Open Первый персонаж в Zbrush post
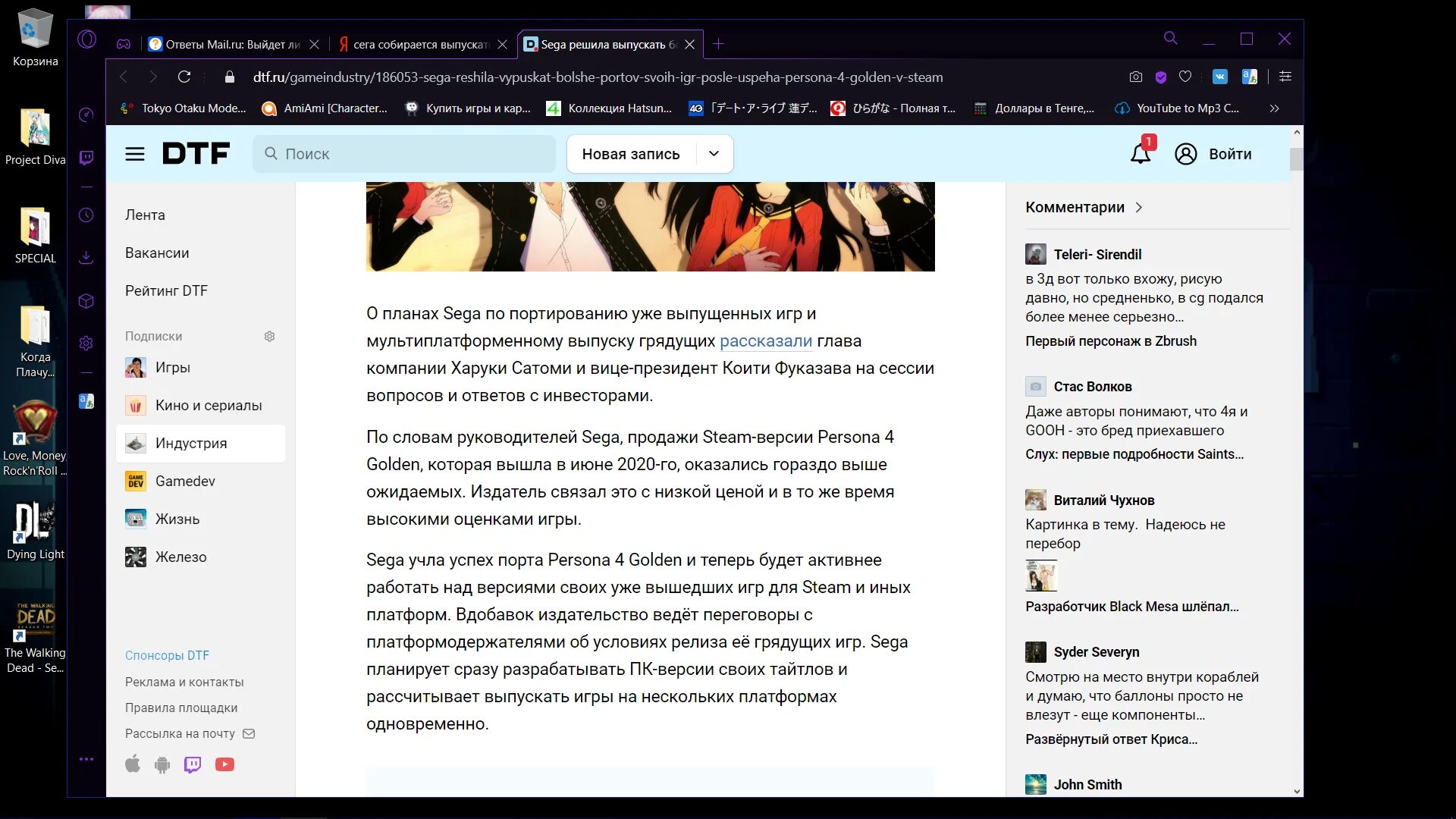Screen dimensions: 1456x819 [1111, 341]
